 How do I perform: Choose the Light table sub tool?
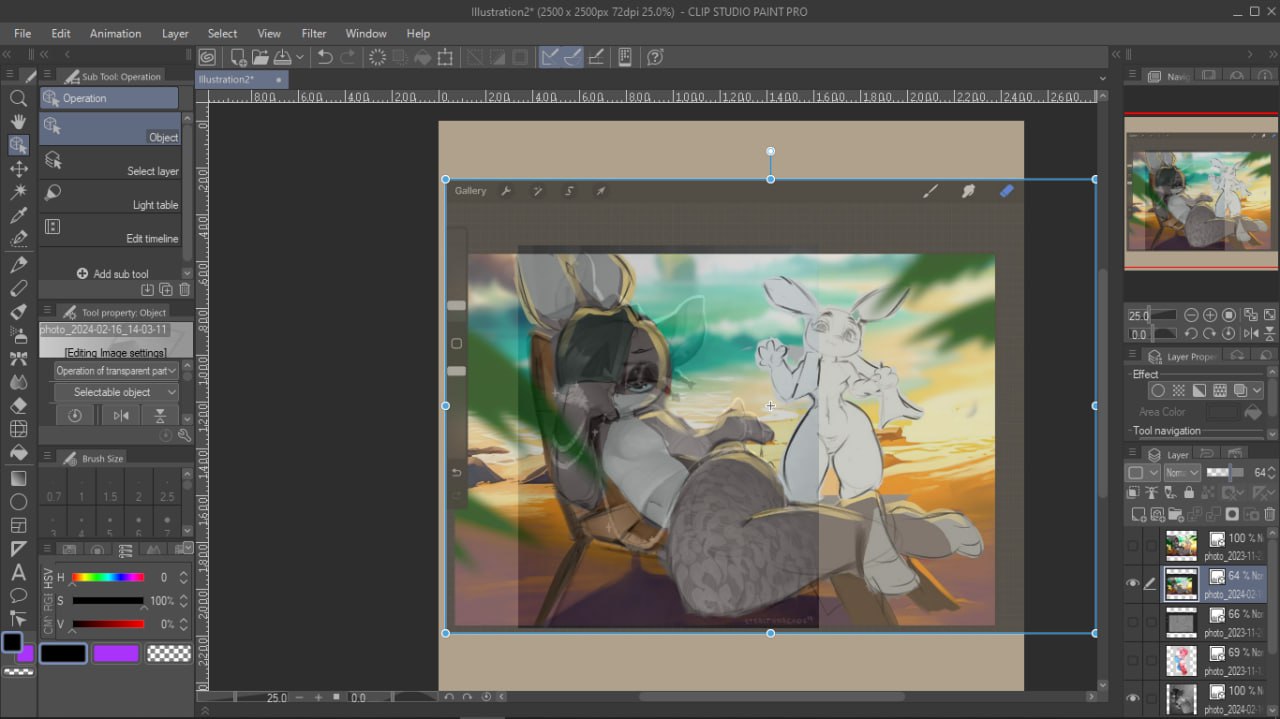(x=110, y=195)
